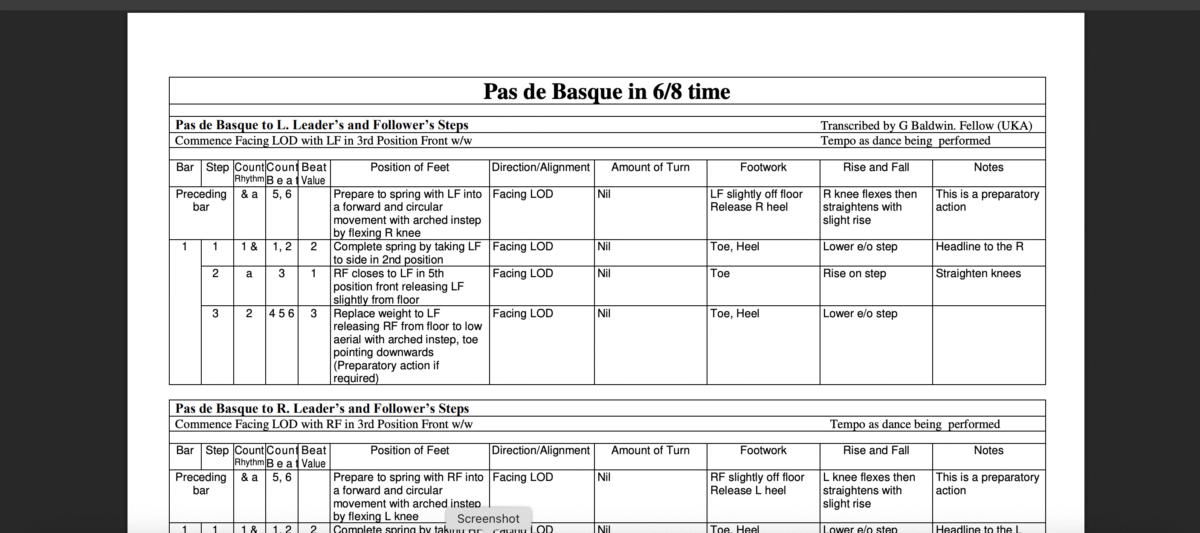The height and width of the screenshot is (533, 1200).
Task: Click the "Screenshot" tooltip label
Action: (488, 519)
